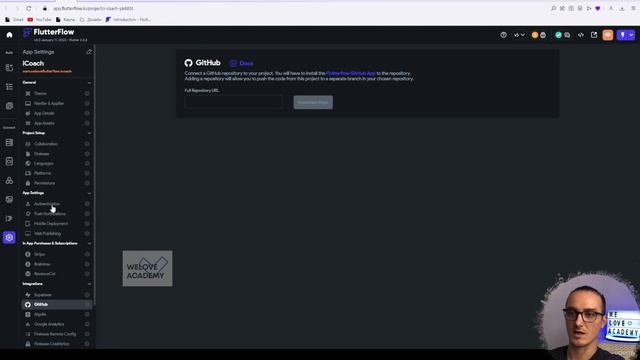Open Push Notifications settings
Viewport: 640px width, 360px height.
pos(57,214)
